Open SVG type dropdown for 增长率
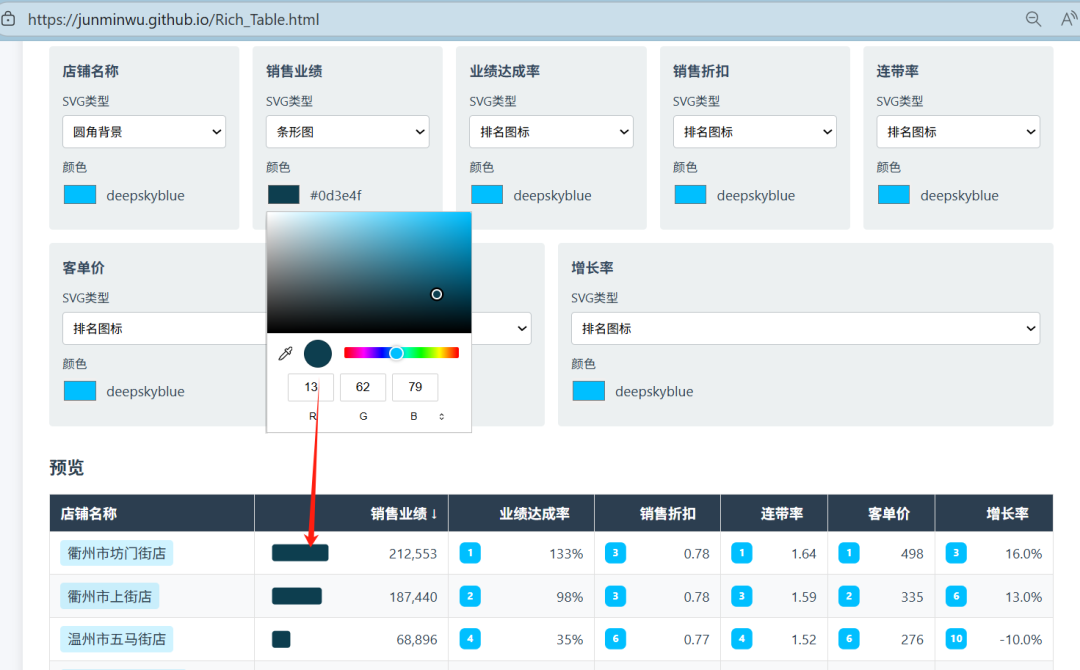 pyautogui.click(x=805, y=328)
